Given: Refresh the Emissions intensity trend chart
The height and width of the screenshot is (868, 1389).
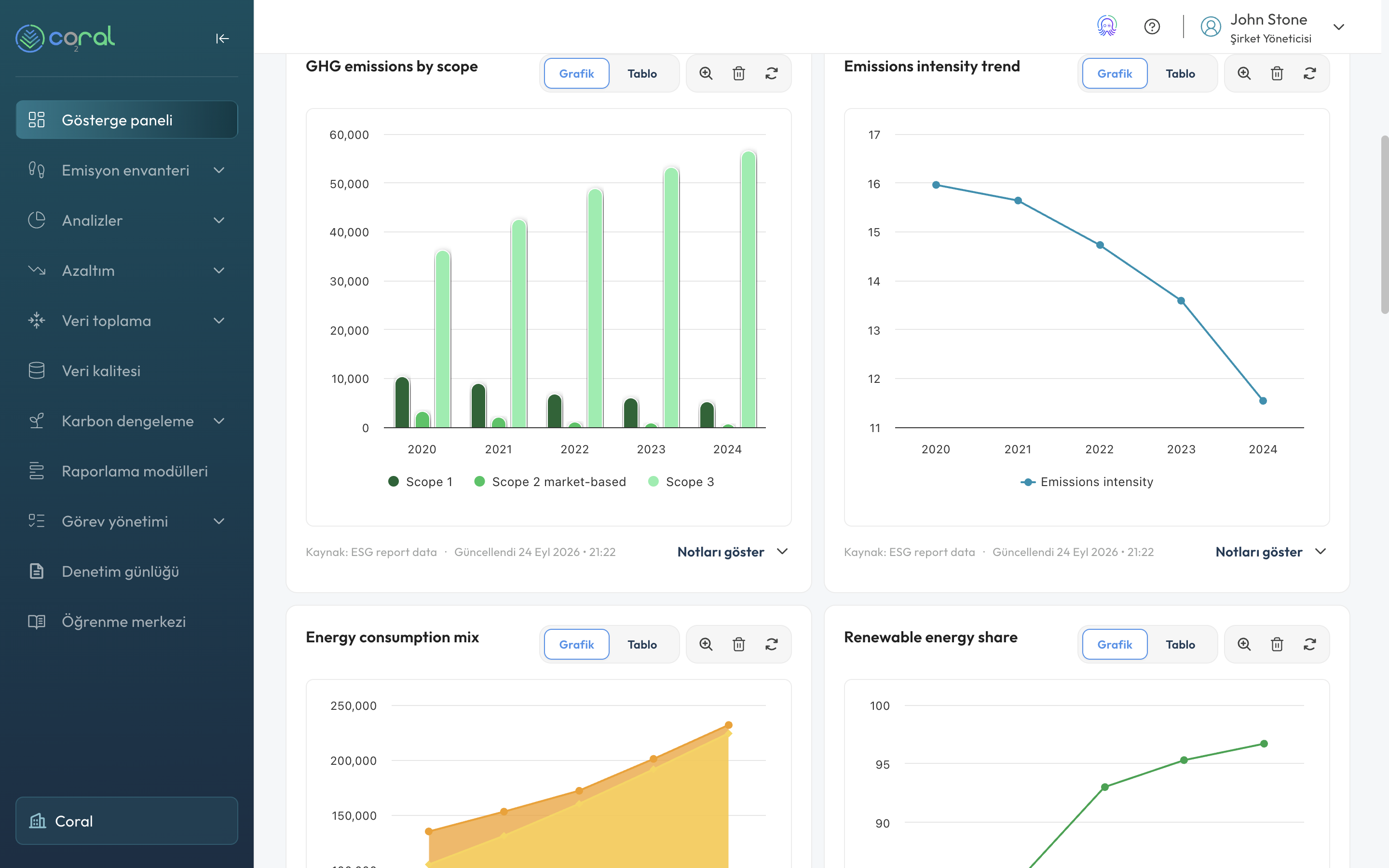Looking at the screenshot, I should tap(1310, 73).
